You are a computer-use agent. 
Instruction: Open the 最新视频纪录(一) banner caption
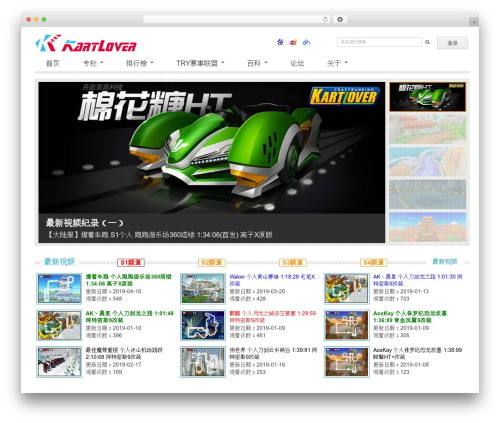tap(85, 223)
